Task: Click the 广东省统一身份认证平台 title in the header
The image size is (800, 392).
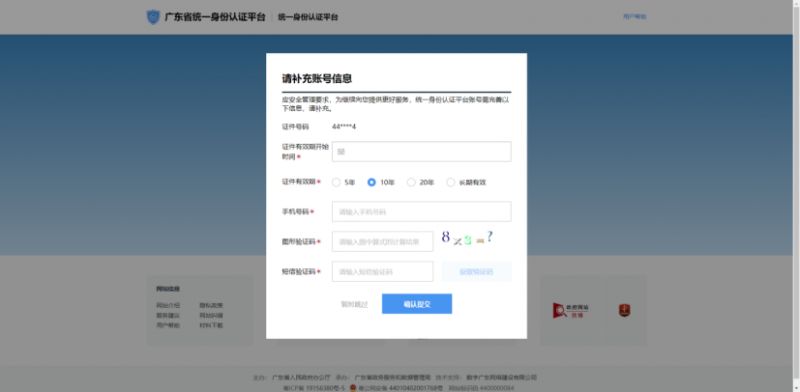Action: click(x=215, y=17)
